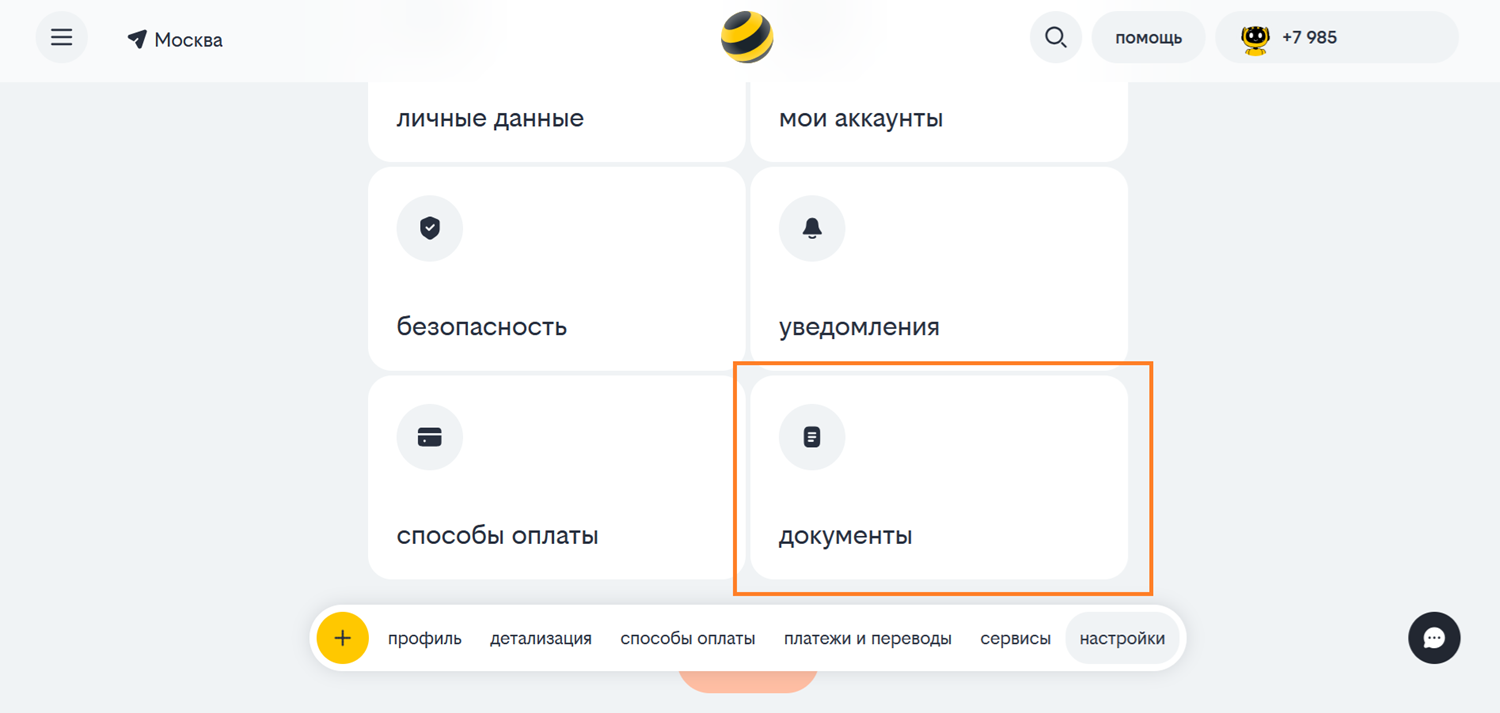
Task: Switch to the настройки tab
Action: [x=1122, y=638]
